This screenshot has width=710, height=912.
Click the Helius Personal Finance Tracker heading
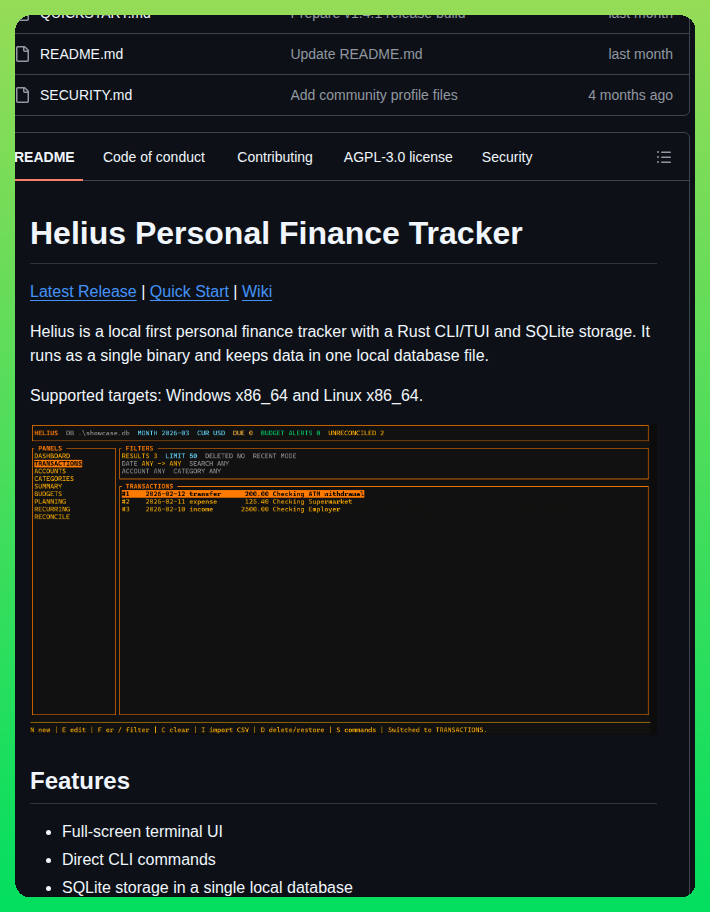276,233
